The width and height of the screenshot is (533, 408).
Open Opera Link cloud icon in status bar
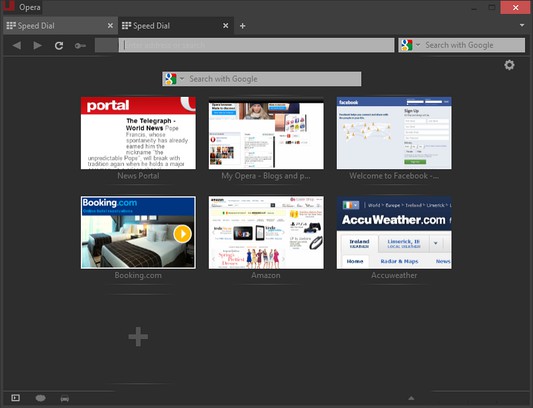tap(40, 398)
